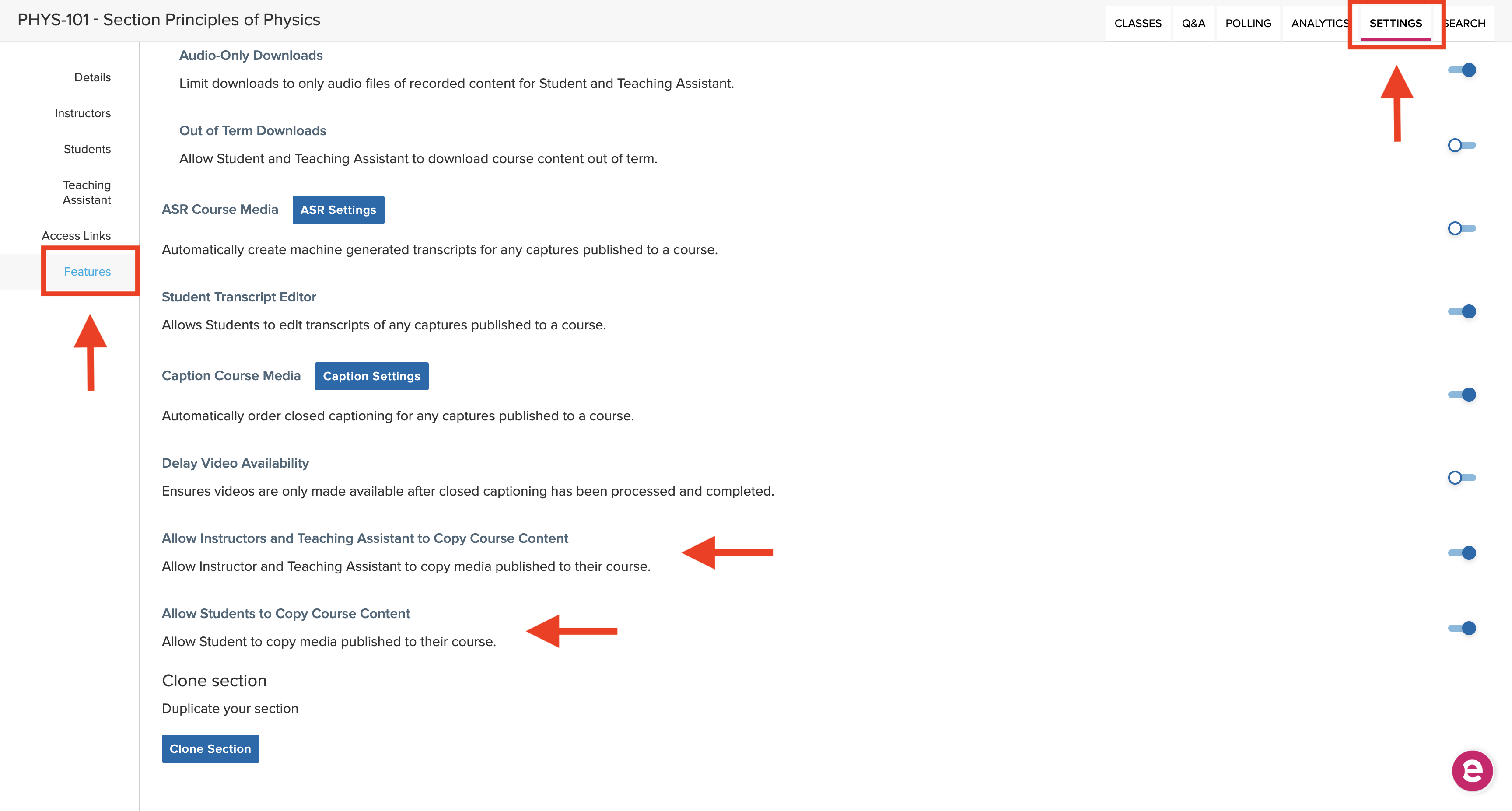This screenshot has height=811, width=1512.
Task: Click ASR Settings button
Action: click(338, 210)
